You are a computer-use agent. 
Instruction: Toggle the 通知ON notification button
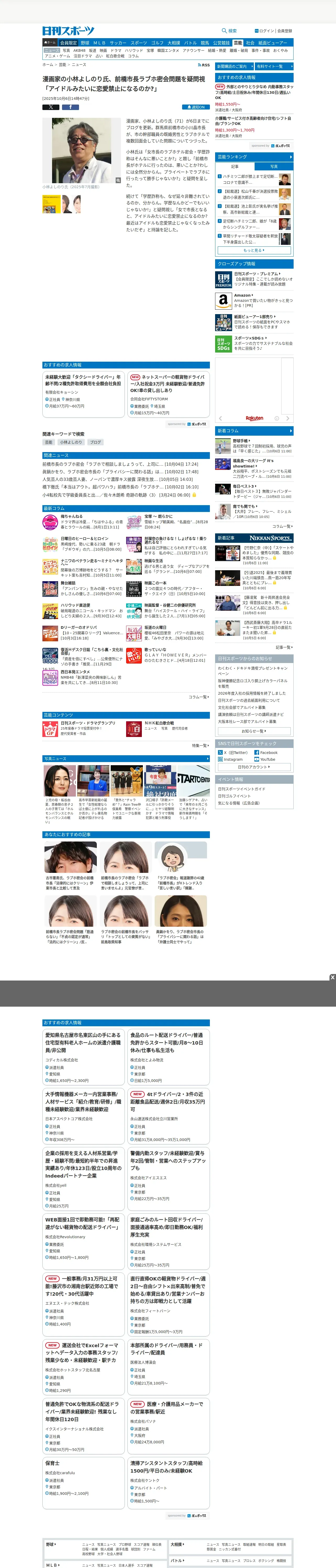195,107
